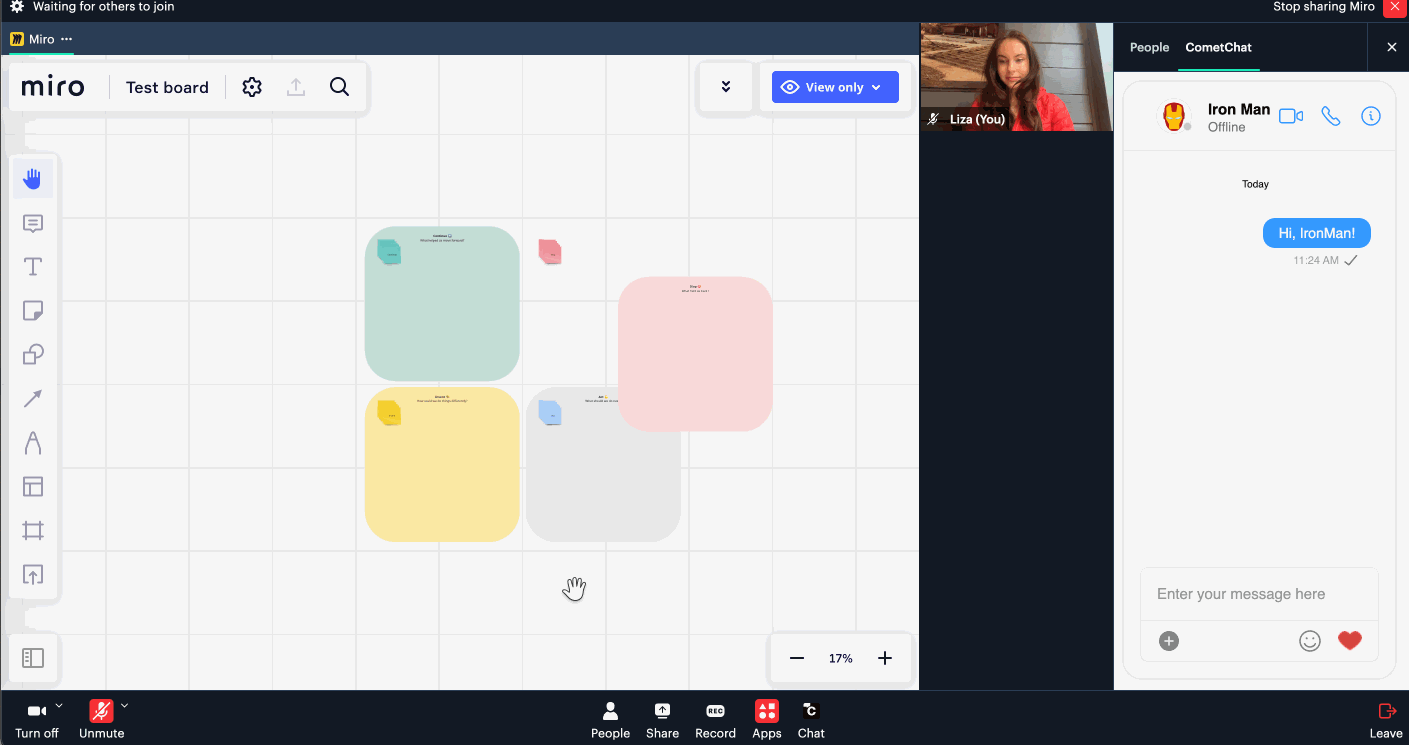Image resolution: width=1409 pixels, height=745 pixels.
Task: Open People in the bottom bar
Action: point(610,720)
